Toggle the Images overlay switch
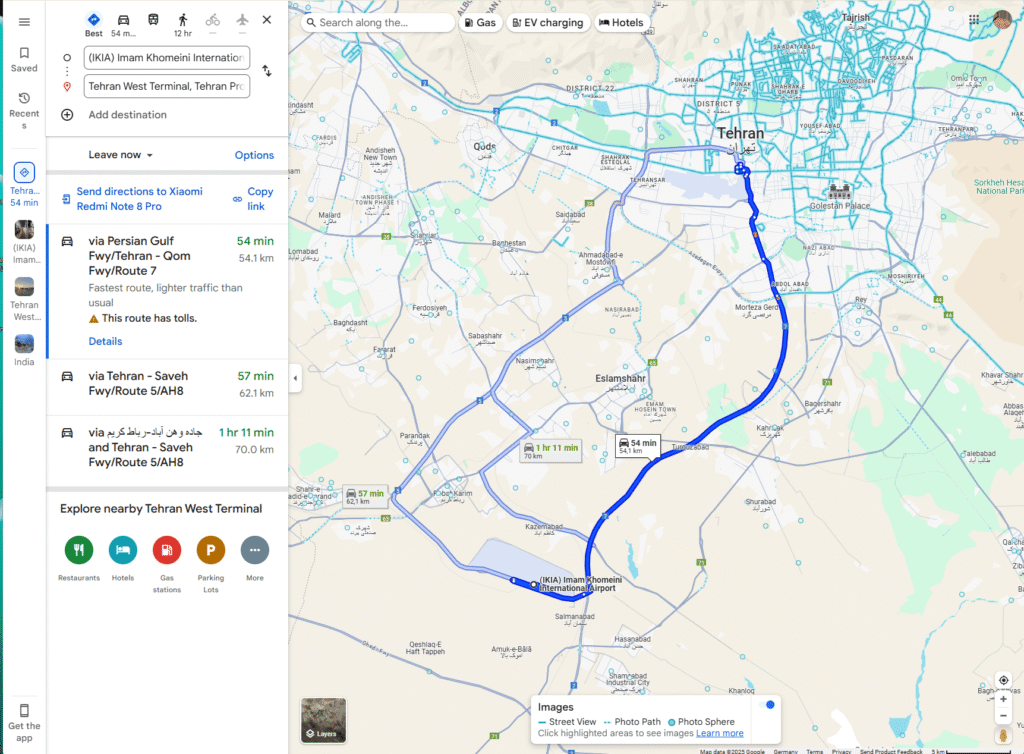 tap(766, 705)
